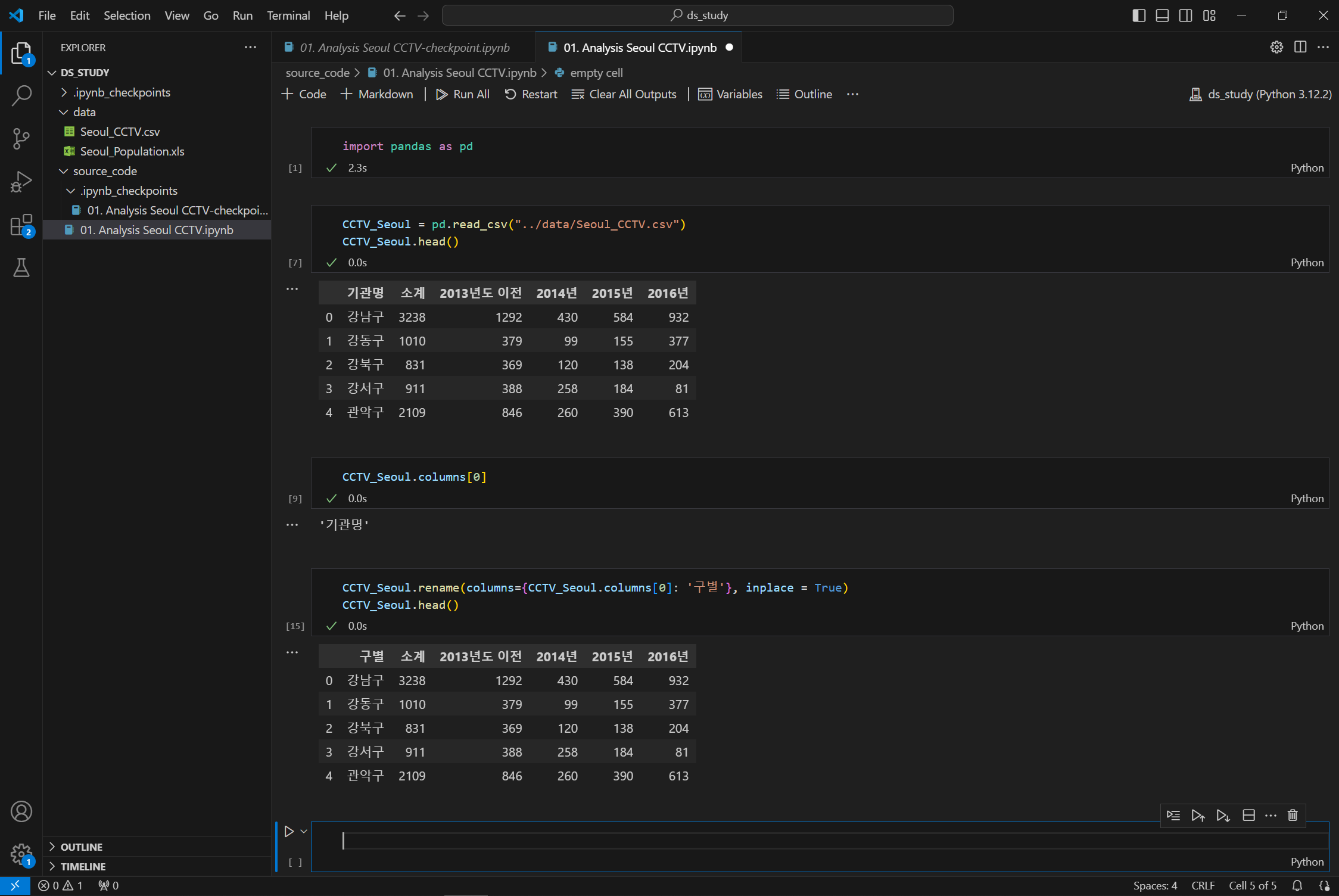
Task: Open the Manage gear in activity bar
Action: (x=21, y=854)
